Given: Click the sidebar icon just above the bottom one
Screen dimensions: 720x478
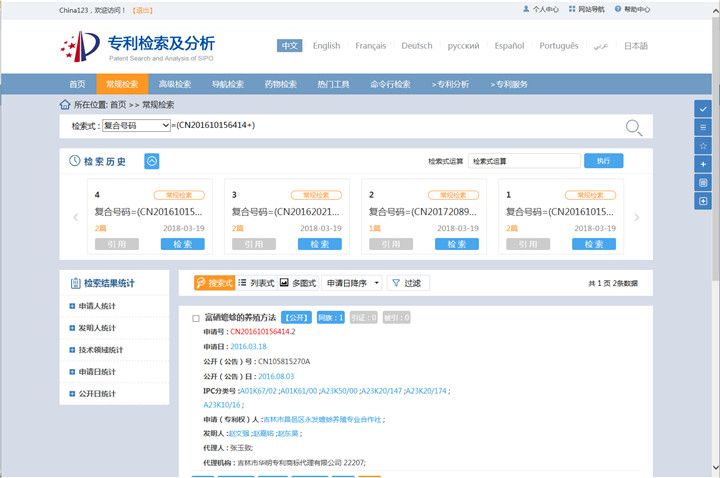Looking at the screenshot, I should coord(703,182).
